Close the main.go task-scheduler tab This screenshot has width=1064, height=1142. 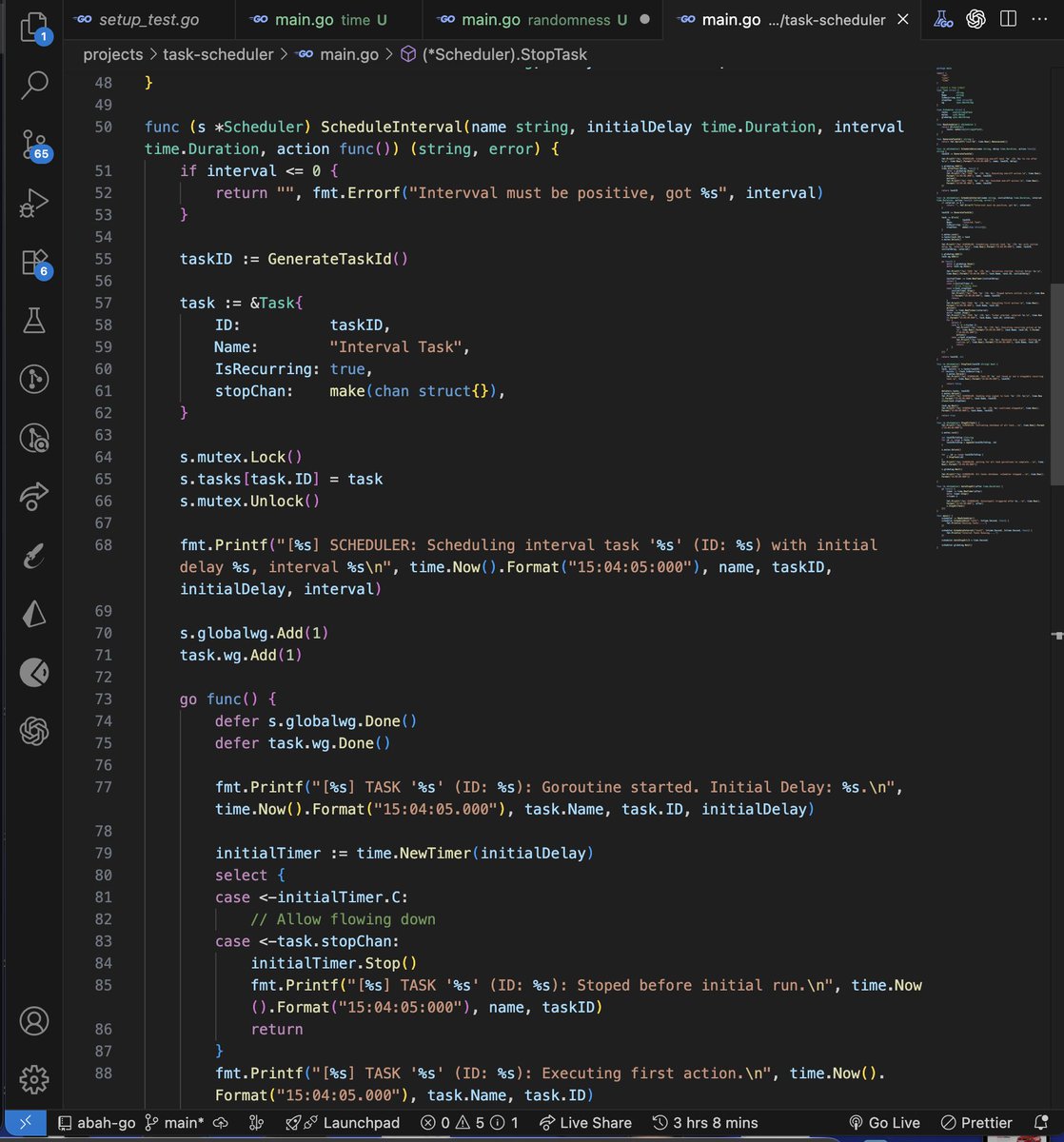(903, 19)
